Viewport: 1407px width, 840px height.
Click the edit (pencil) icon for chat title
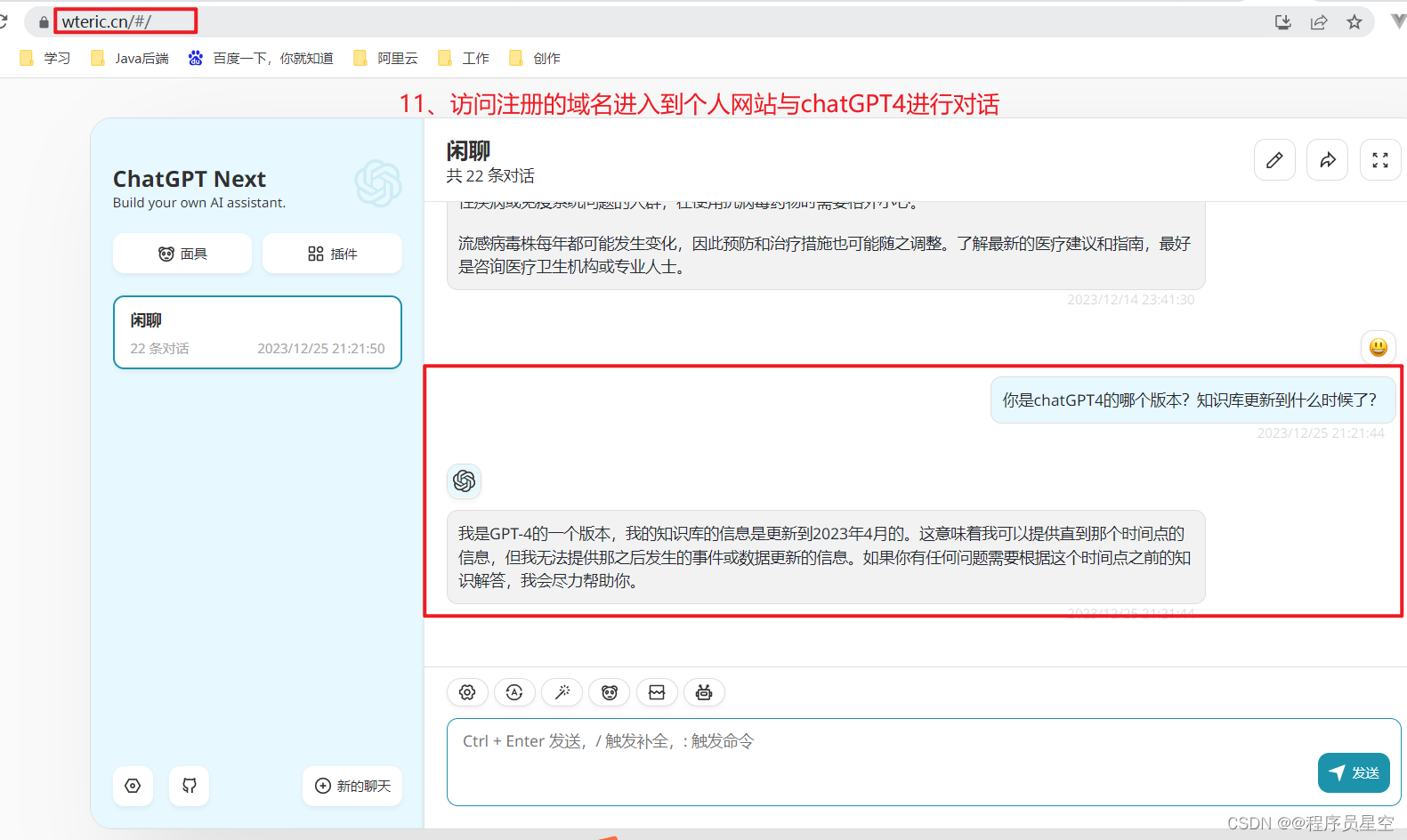click(x=1274, y=160)
